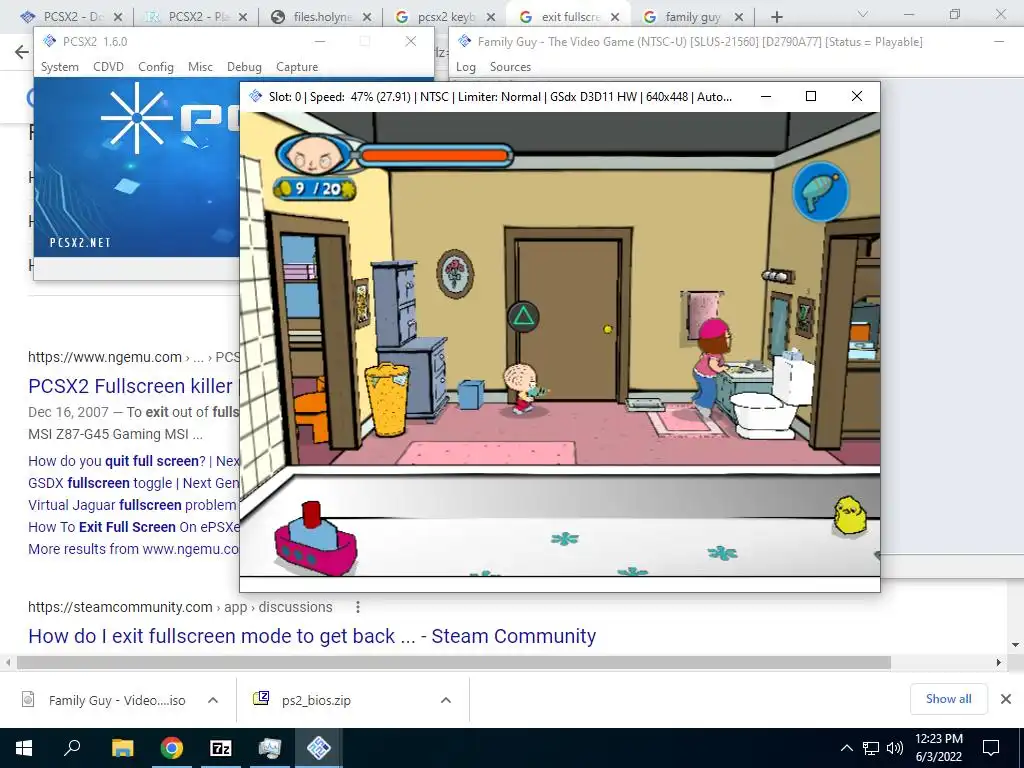Open the Family Guy iso download options
This screenshot has height=768, width=1024.
(x=213, y=700)
